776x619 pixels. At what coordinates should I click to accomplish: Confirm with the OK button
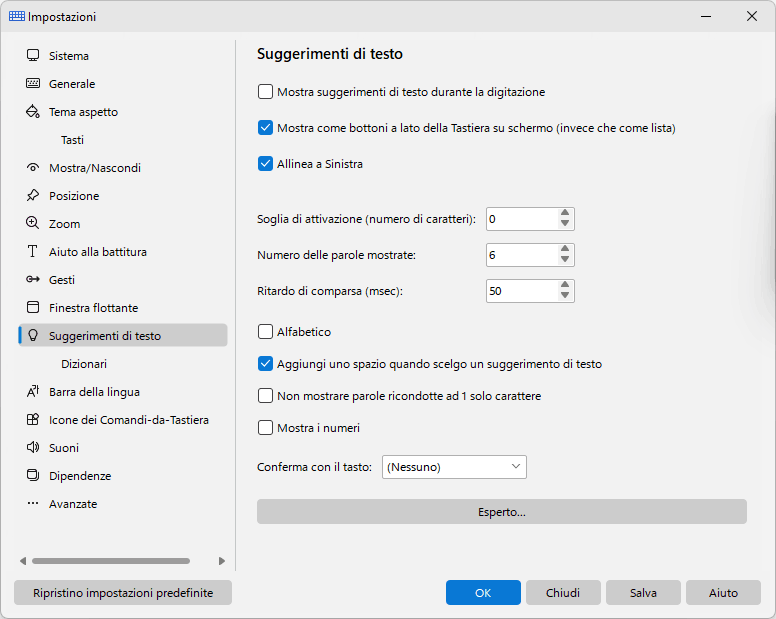[483, 592]
